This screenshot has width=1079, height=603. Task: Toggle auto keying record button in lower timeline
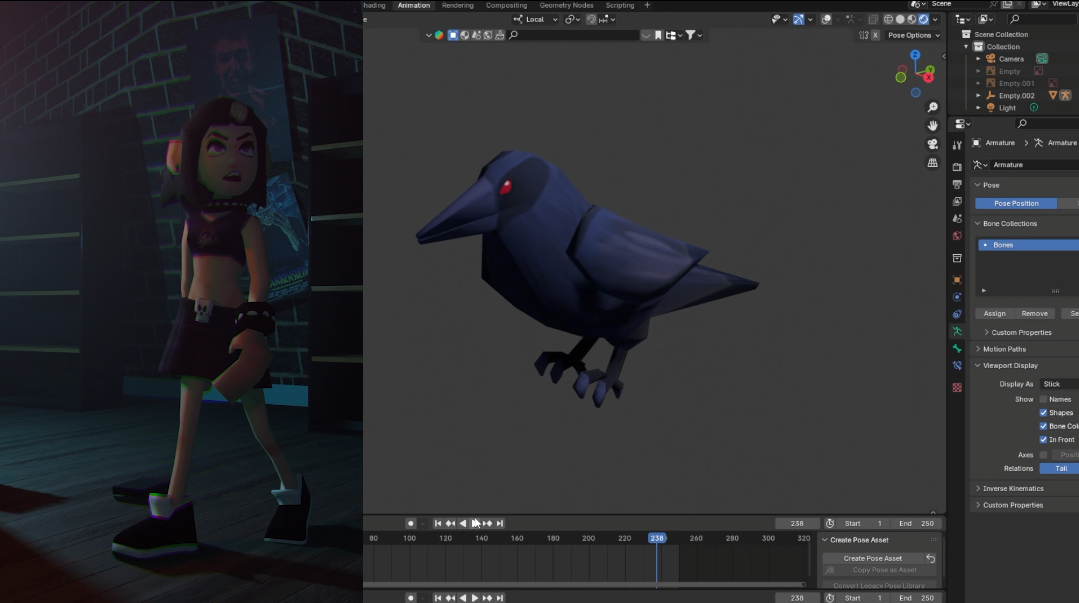411,597
